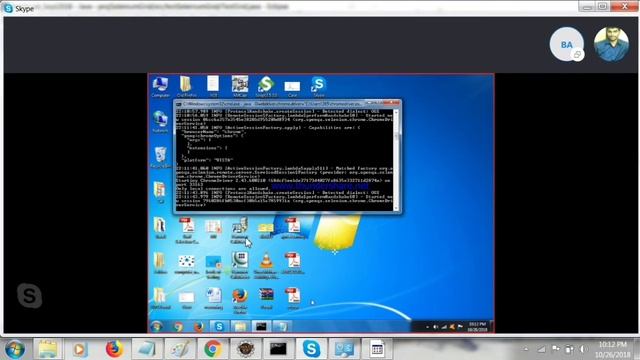Open the folder icon beside Computer on shared desktop
Viewport: 640px width, 360px height.
click(x=186, y=87)
